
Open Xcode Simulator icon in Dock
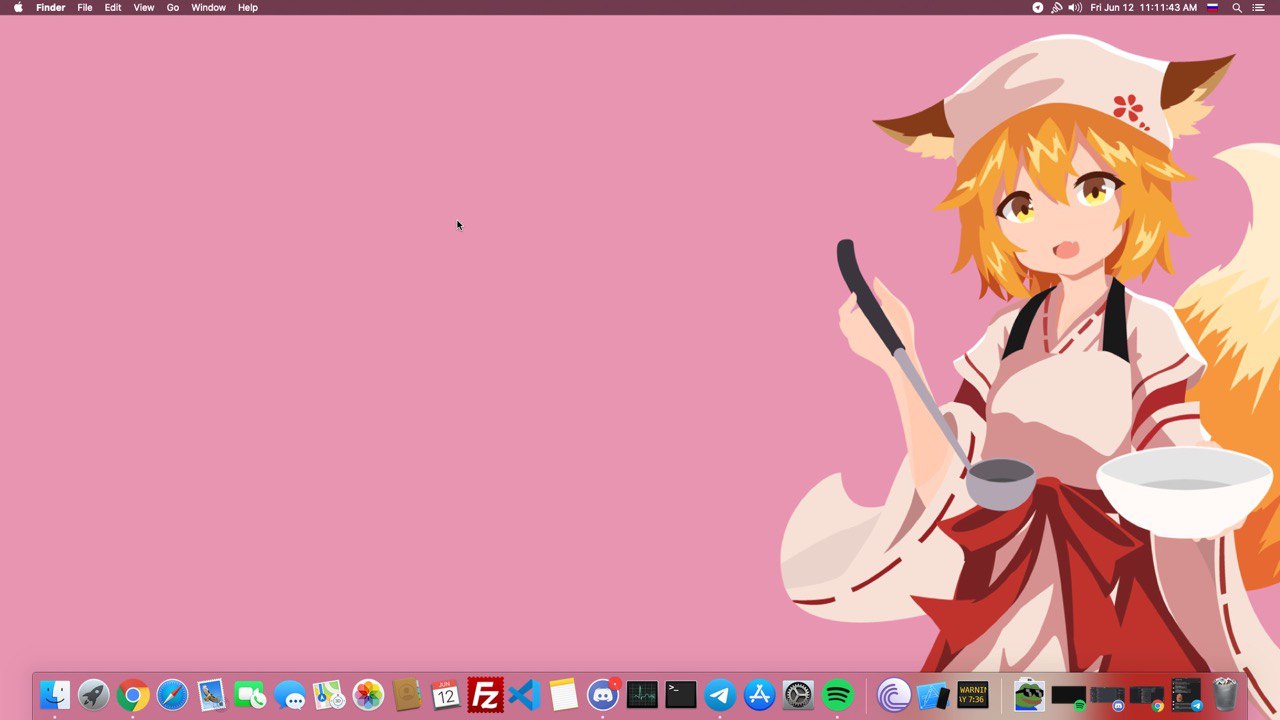933,694
